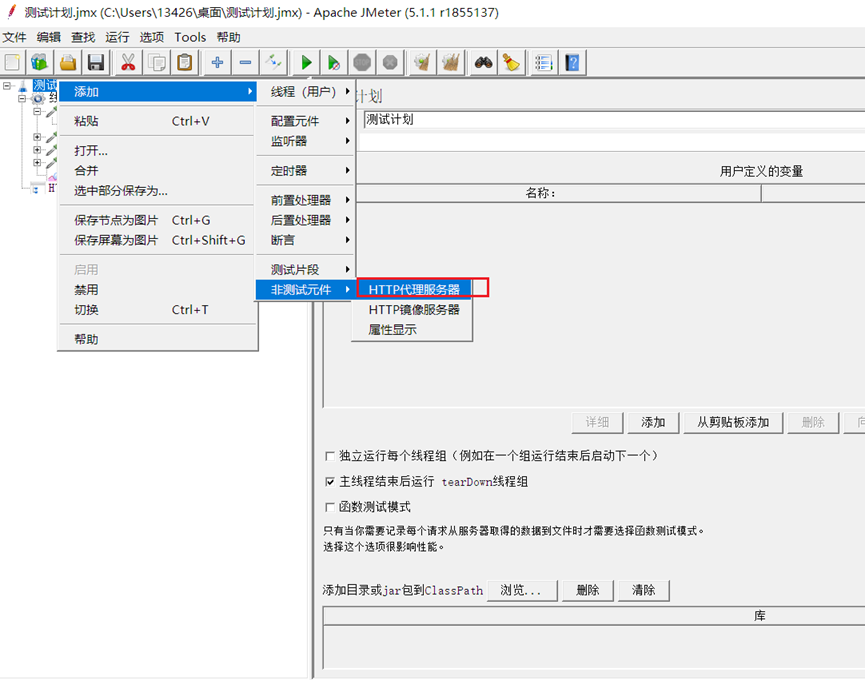Choose 合并 in context menu
This screenshot has height=680, width=865.
tap(158, 170)
